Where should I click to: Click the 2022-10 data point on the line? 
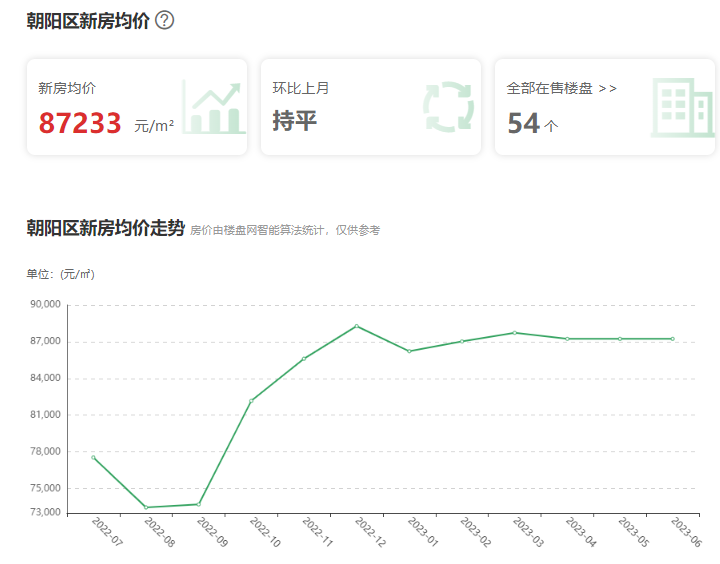click(251, 401)
